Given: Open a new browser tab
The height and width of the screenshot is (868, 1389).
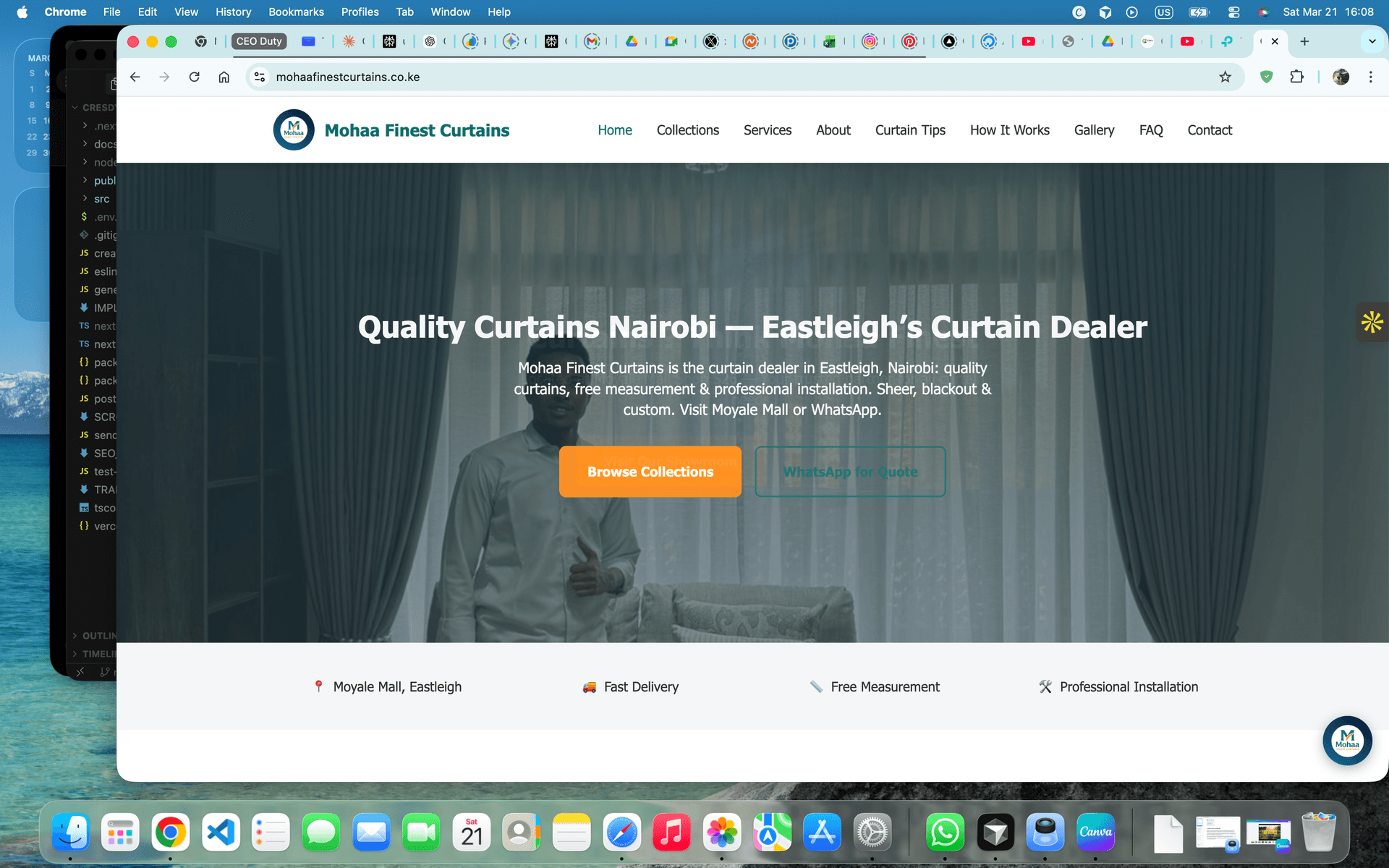Looking at the screenshot, I should click(x=1304, y=41).
